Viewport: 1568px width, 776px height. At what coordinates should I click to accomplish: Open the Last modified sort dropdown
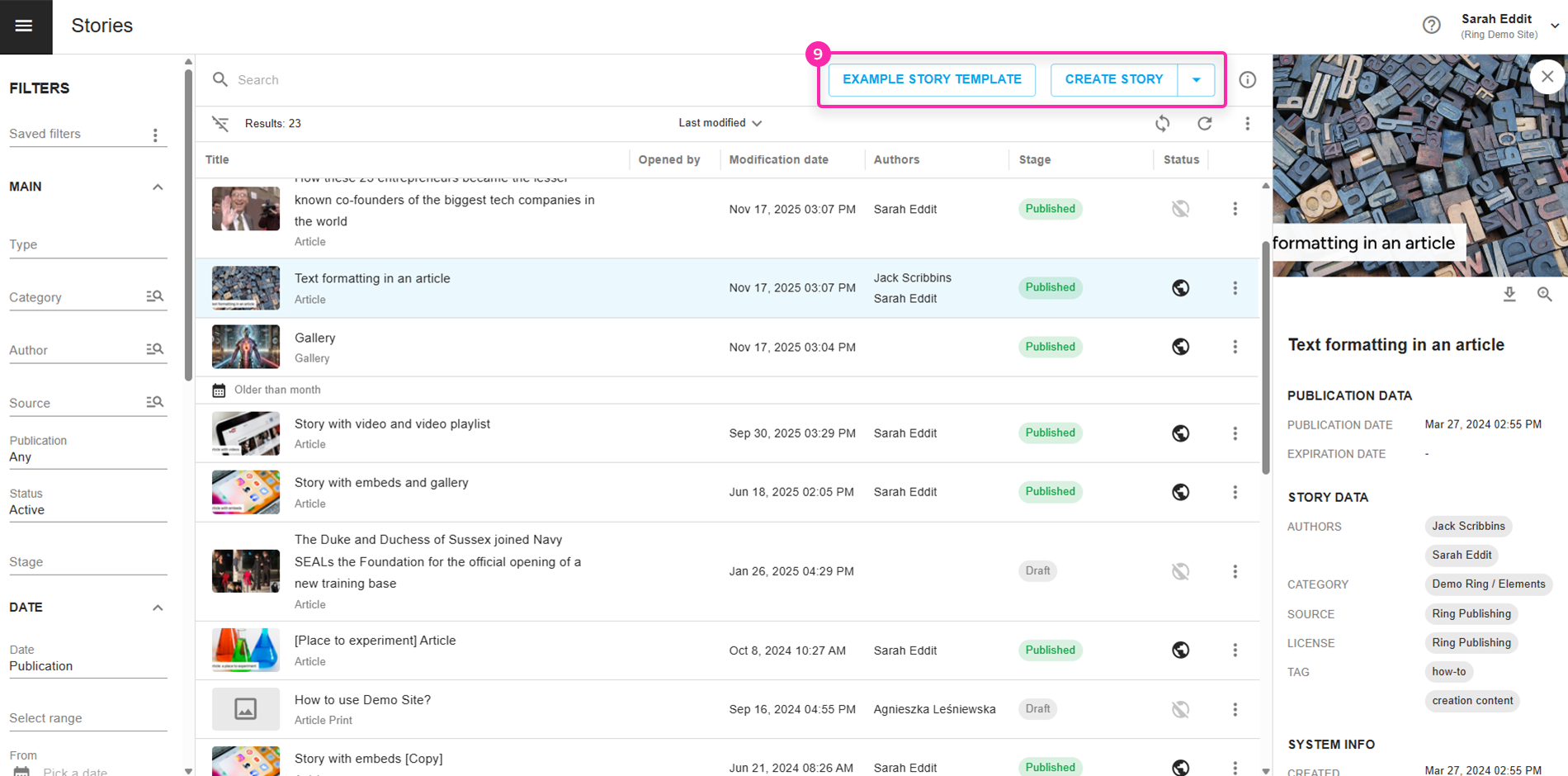(x=720, y=123)
